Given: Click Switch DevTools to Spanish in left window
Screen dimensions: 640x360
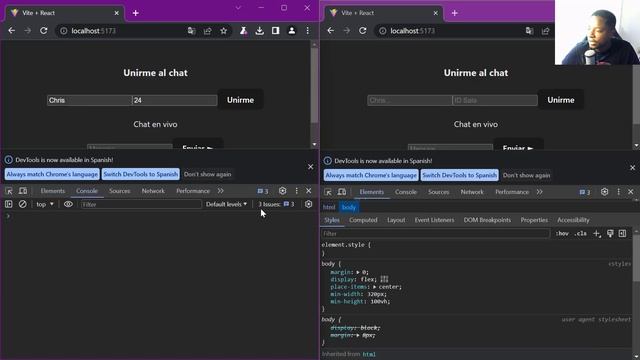Looking at the screenshot, I should (141, 174).
